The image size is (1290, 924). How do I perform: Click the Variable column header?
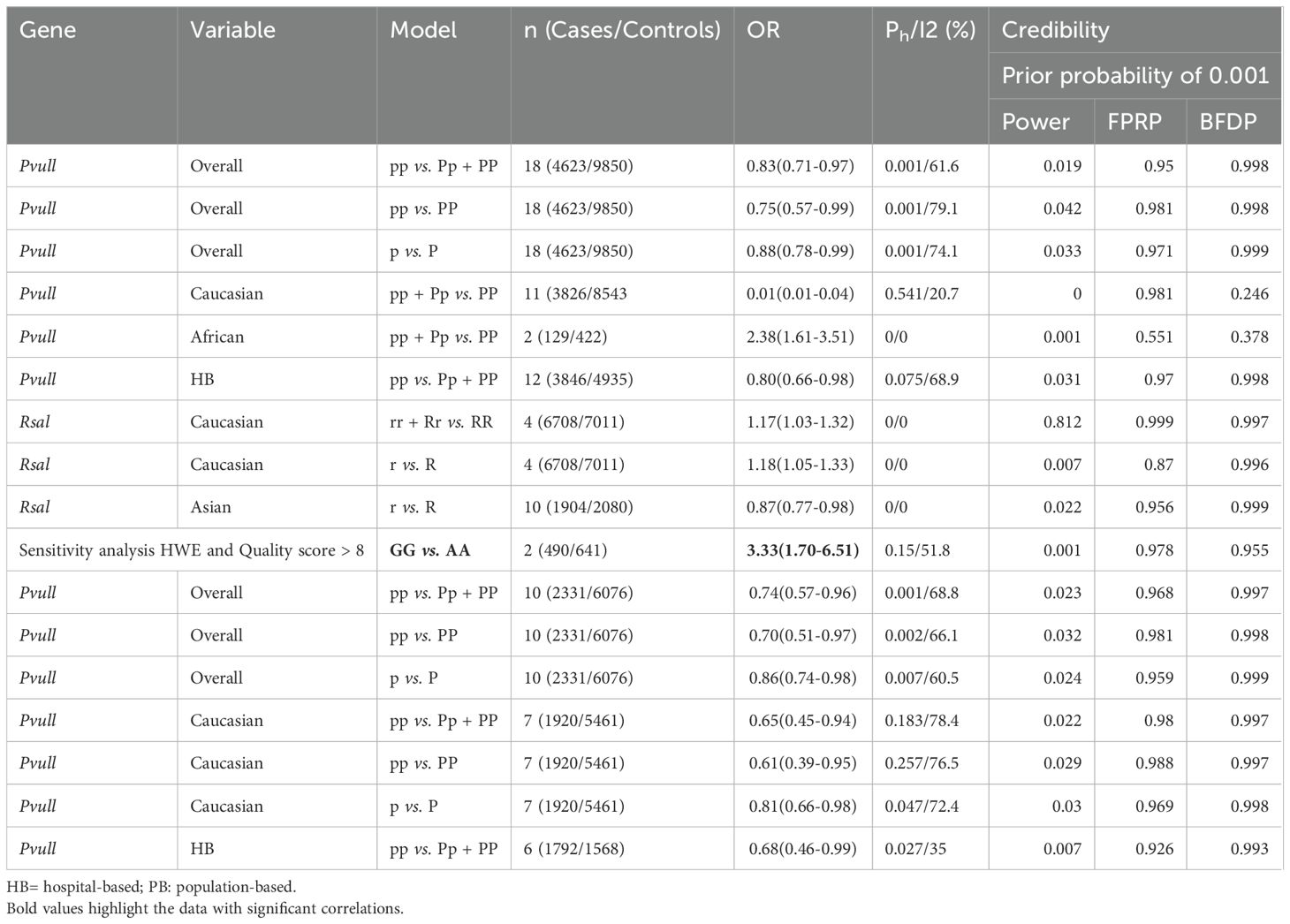pos(232,30)
